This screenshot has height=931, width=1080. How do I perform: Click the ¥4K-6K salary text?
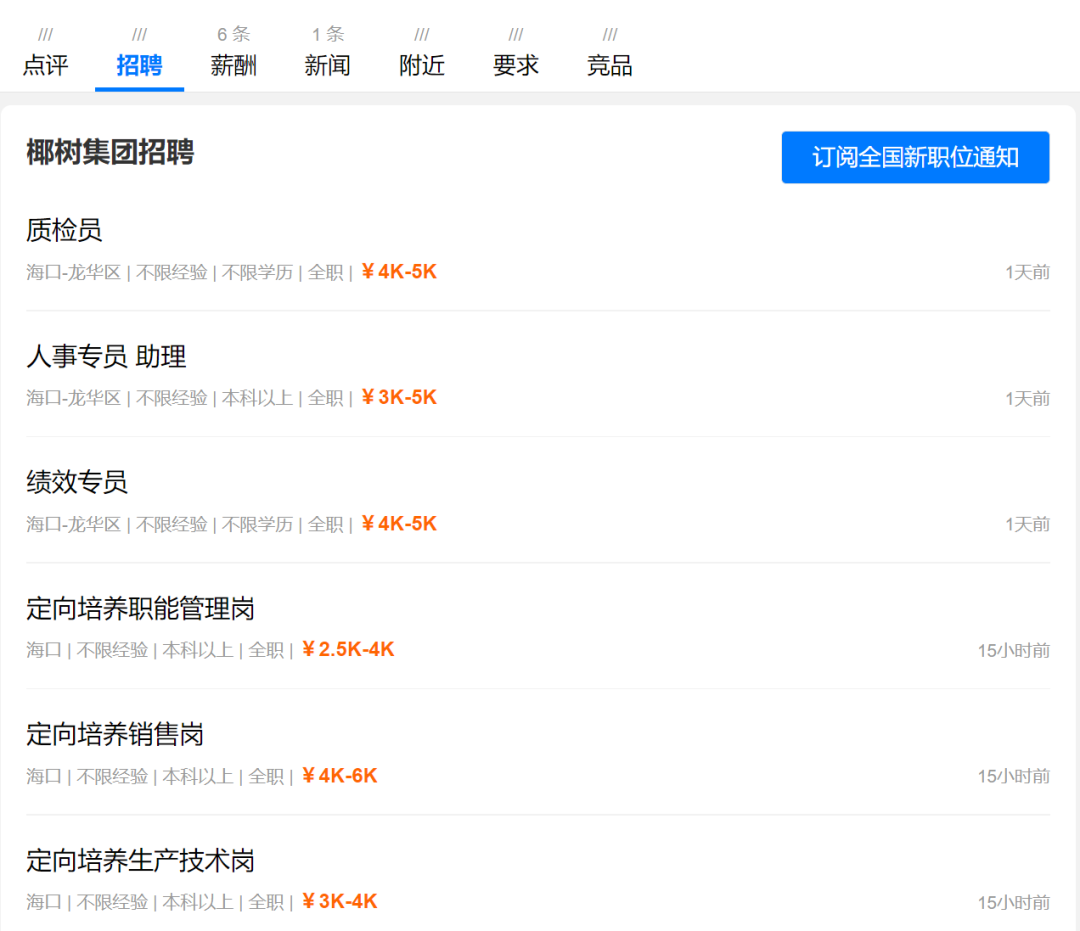tap(340, 776)
